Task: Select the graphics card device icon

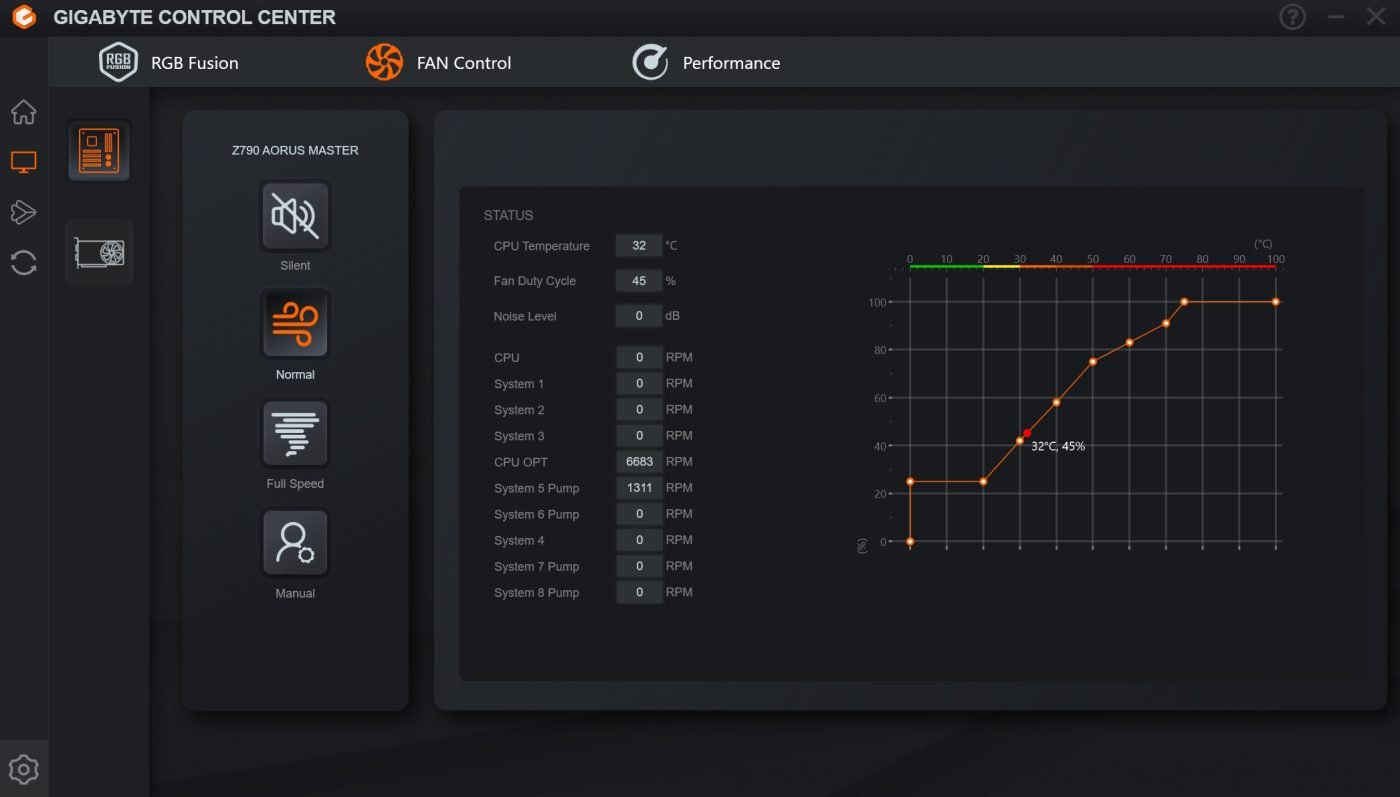Action: coord(99,253)
